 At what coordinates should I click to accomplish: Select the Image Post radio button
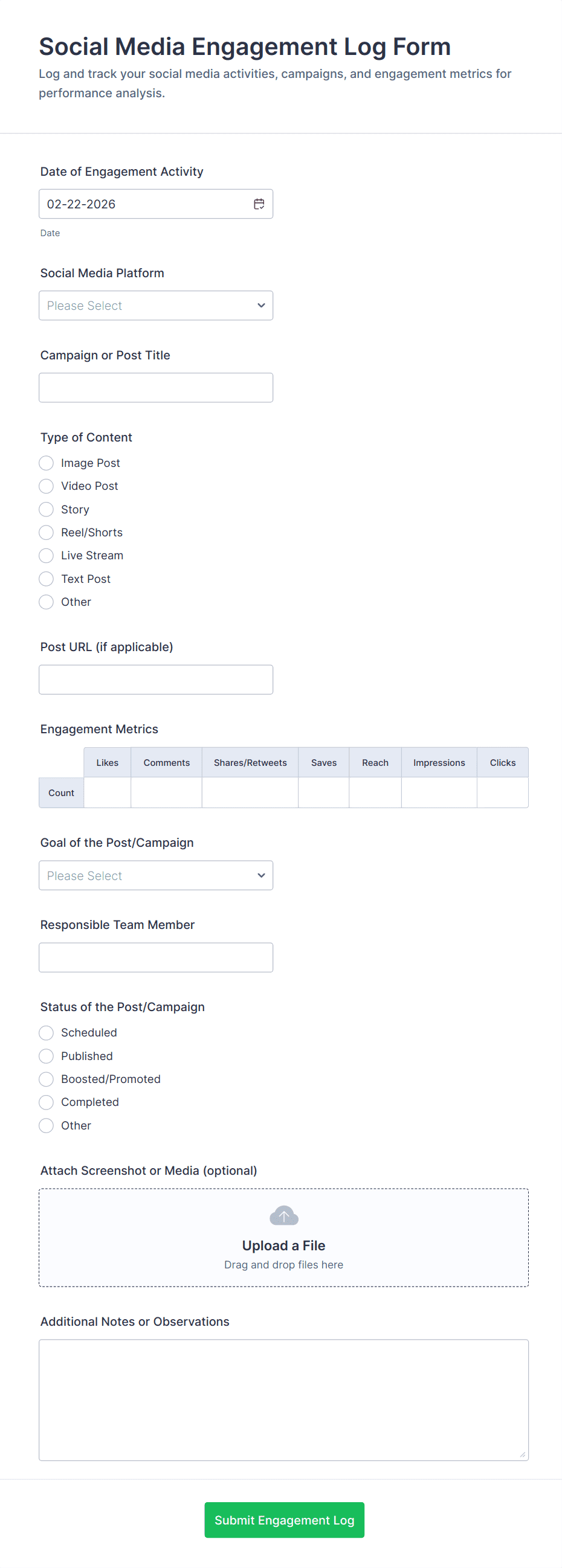coord(47,463)
